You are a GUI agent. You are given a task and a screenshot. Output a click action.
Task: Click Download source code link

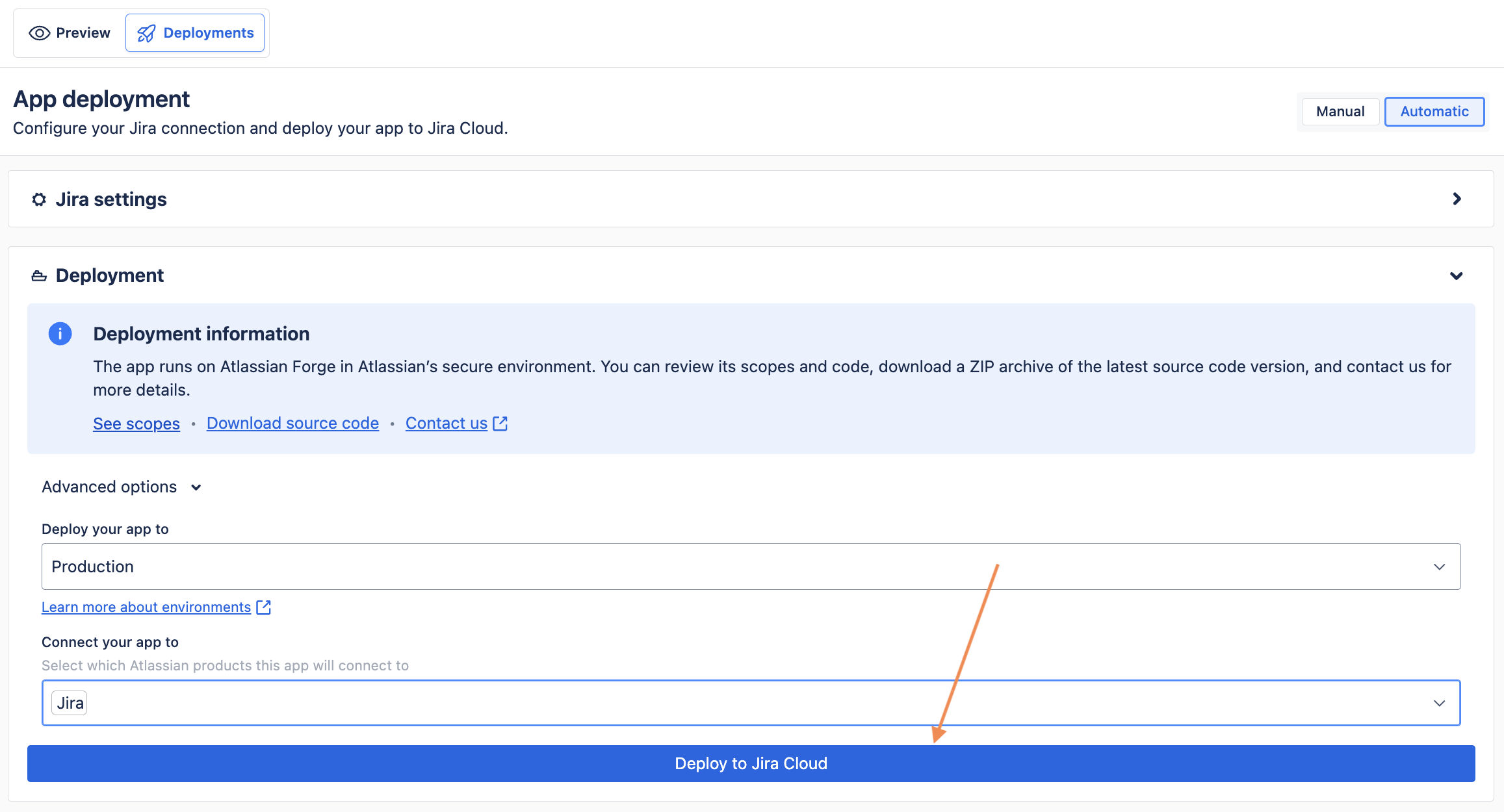click(x=292, y=424)
